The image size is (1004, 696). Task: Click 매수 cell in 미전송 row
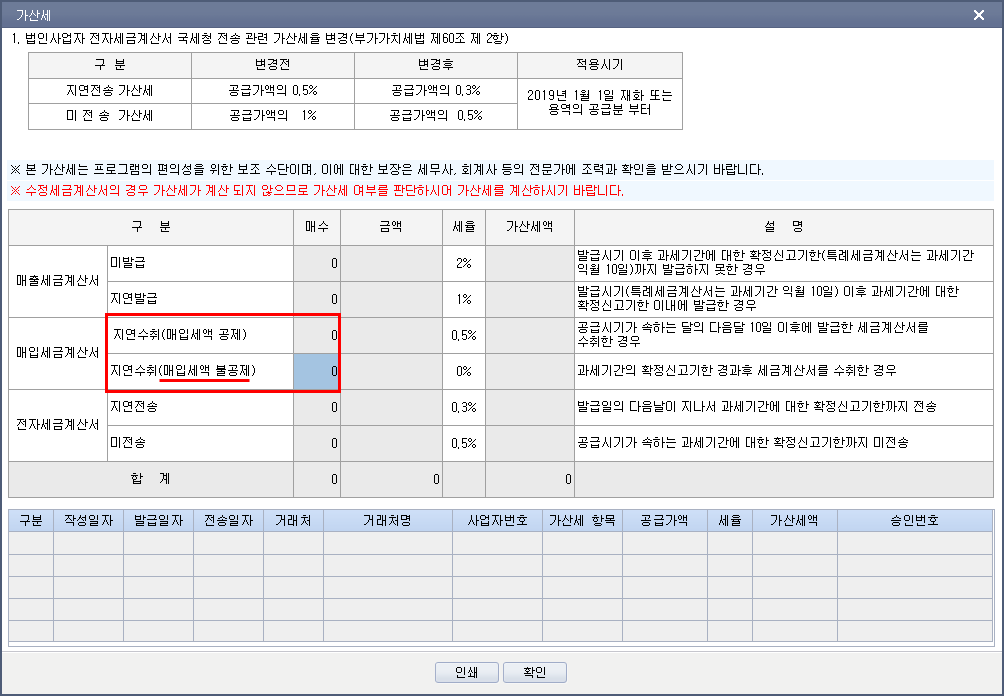click(317, 443)
